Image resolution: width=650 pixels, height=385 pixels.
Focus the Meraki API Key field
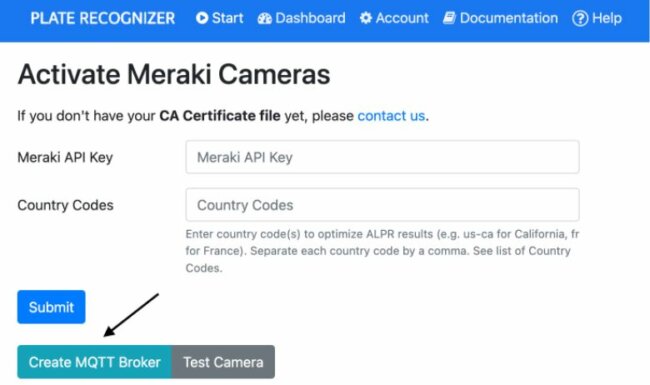[x=382, y=157]
